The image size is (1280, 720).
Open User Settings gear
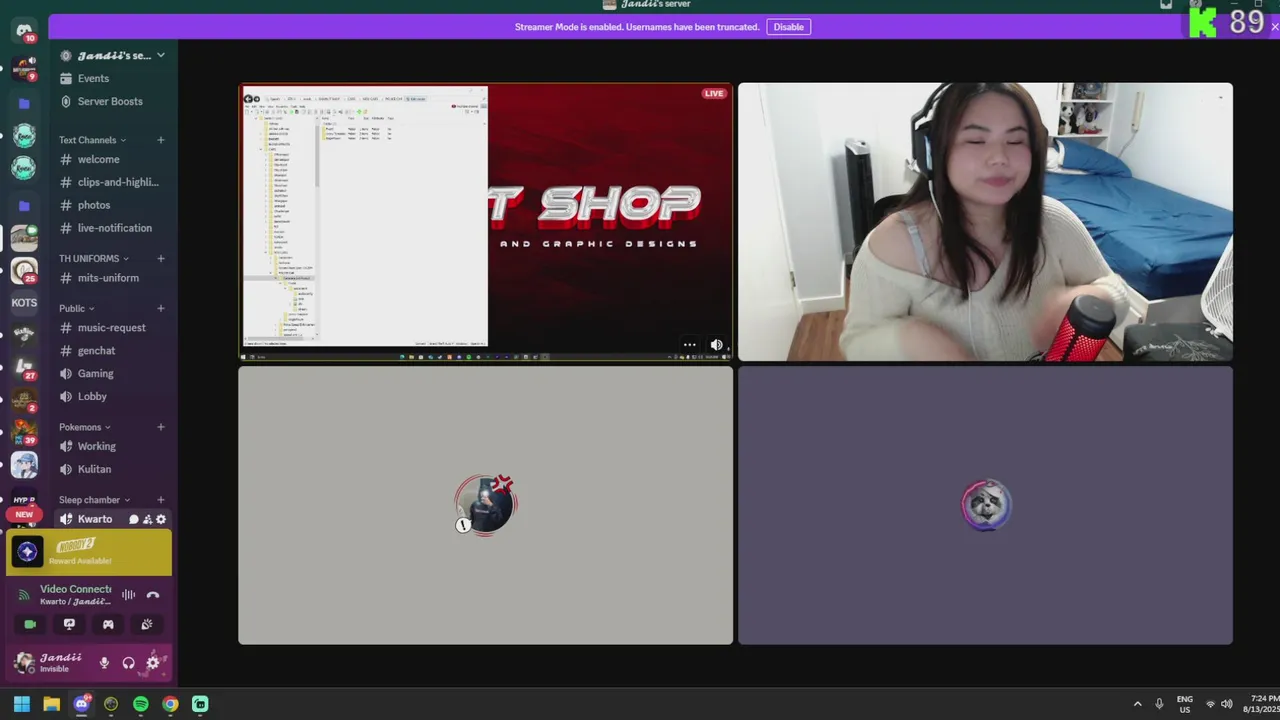click(x=153, y=662)
